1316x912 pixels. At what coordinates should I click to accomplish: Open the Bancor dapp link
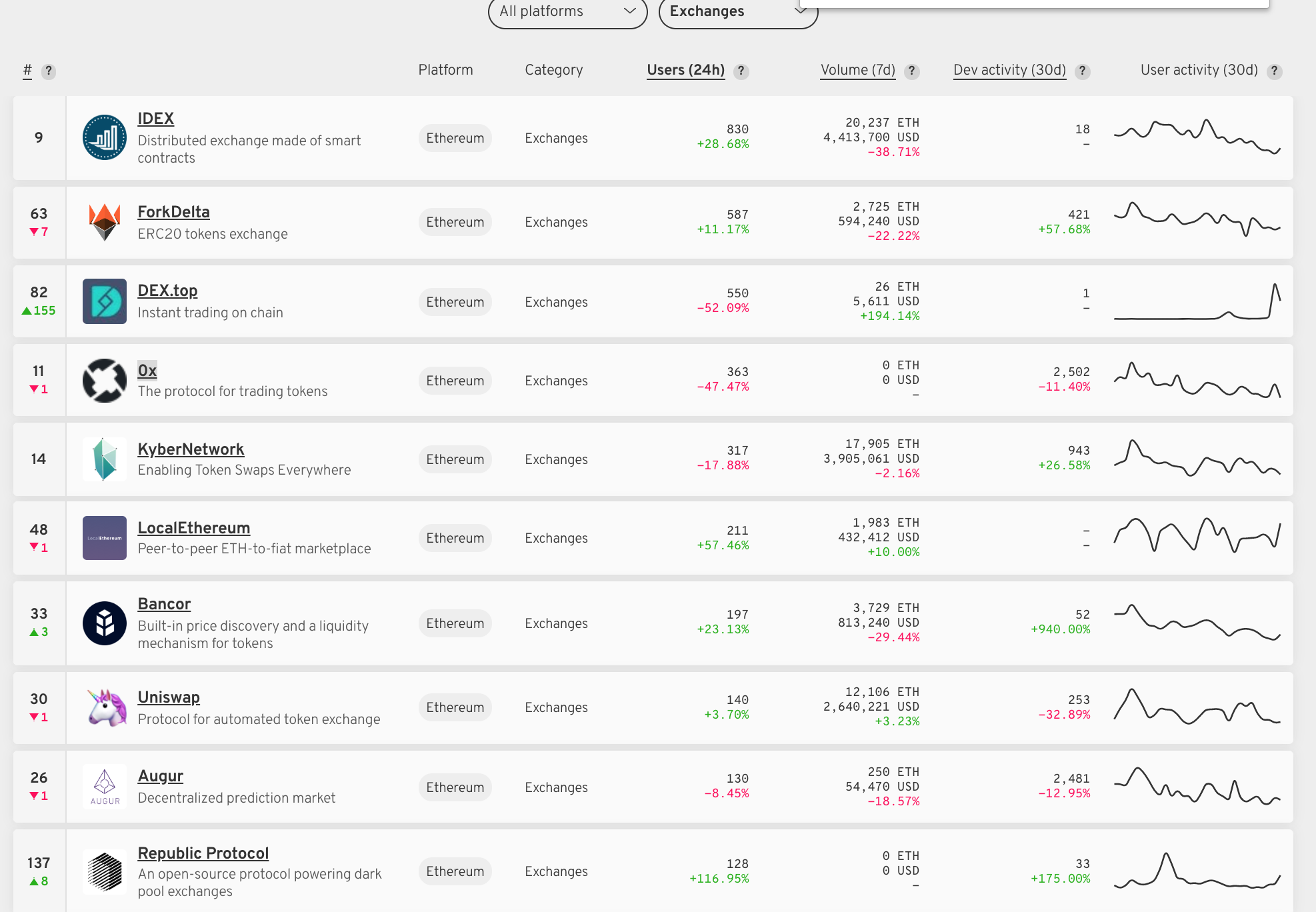[x=164, y=604]
